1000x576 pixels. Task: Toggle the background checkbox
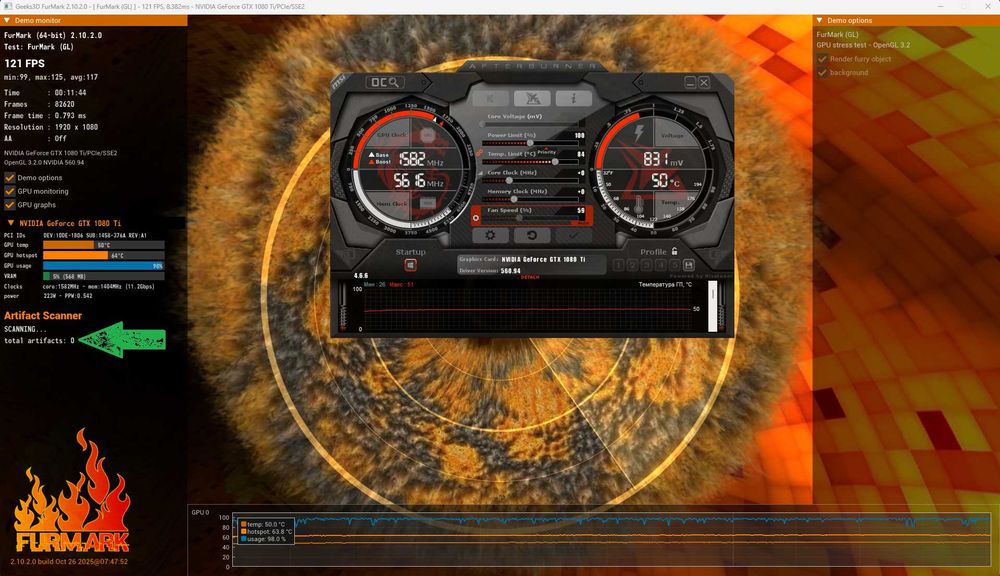pyautogui.click(x=822, y=73)
